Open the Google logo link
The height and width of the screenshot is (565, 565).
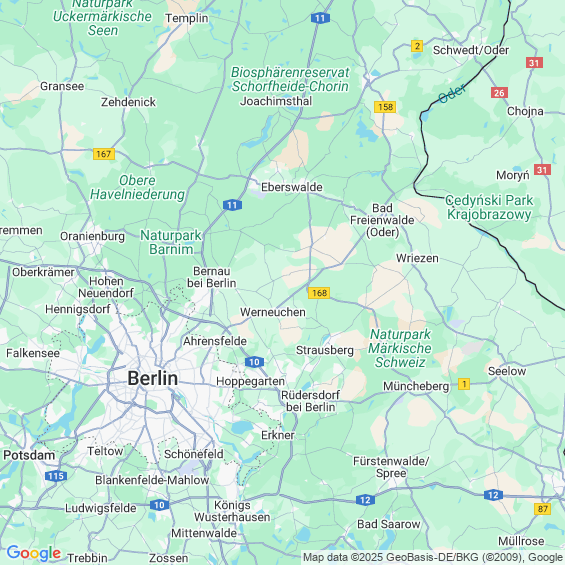[x=34, y=553]
